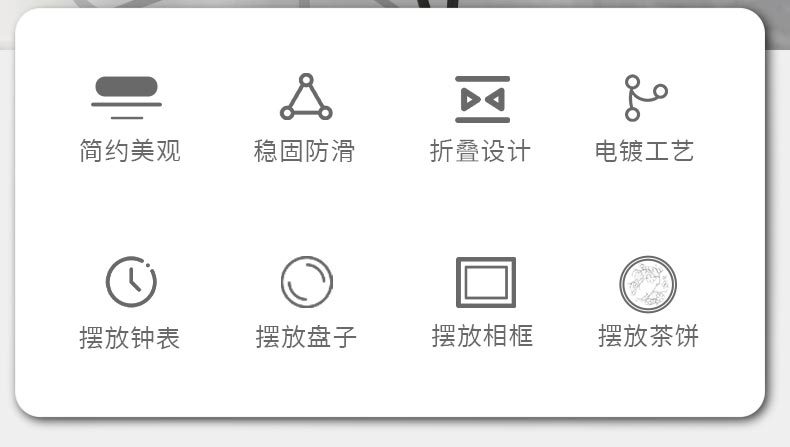The width and height of the screenshot is (790, 447).
Task: Click the inner rectangle of the frame icon
Action: (x=486, y=283)
